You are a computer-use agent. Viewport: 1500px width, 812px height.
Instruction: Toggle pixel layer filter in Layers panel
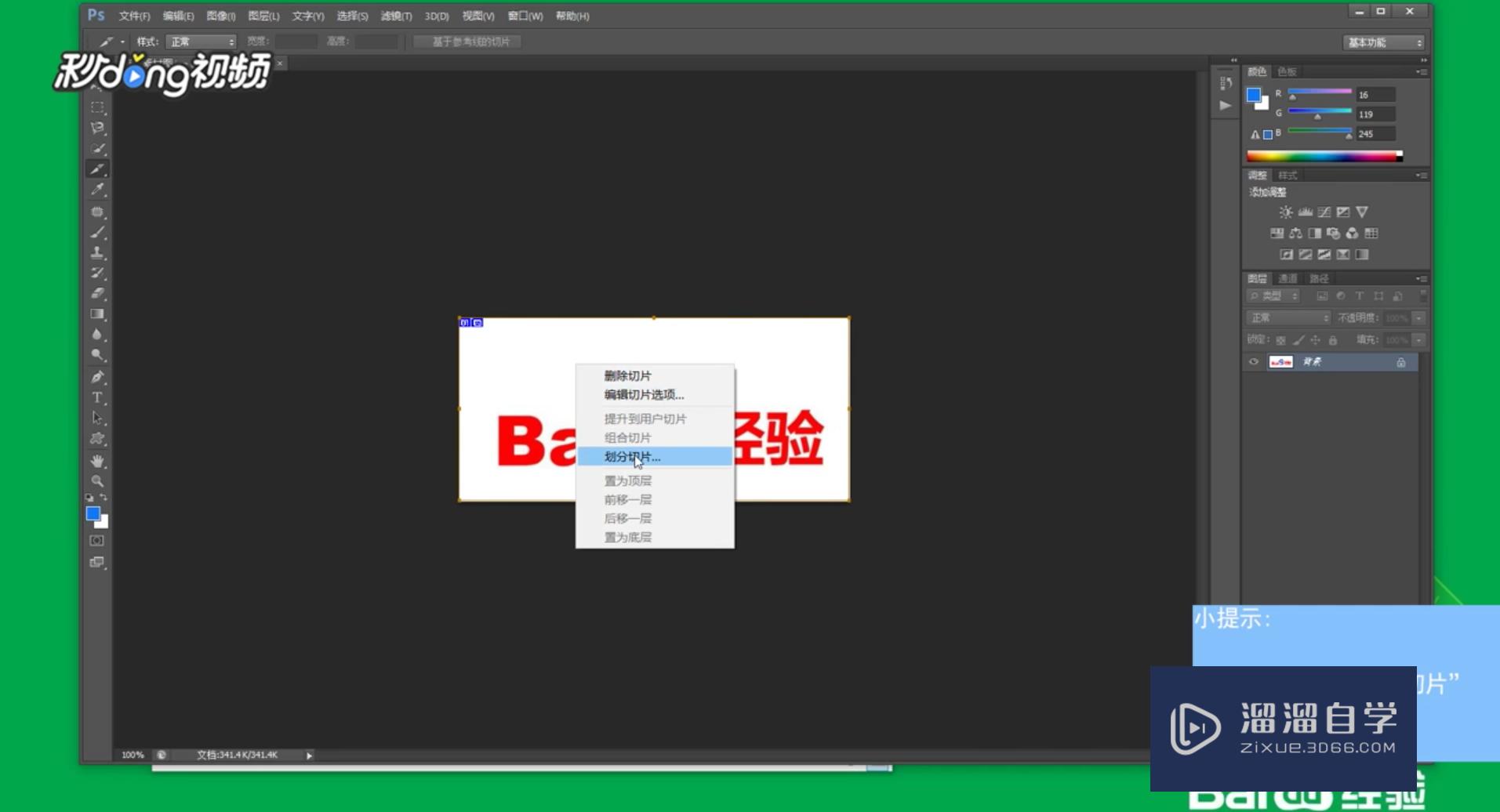[x=1322, y=296]
